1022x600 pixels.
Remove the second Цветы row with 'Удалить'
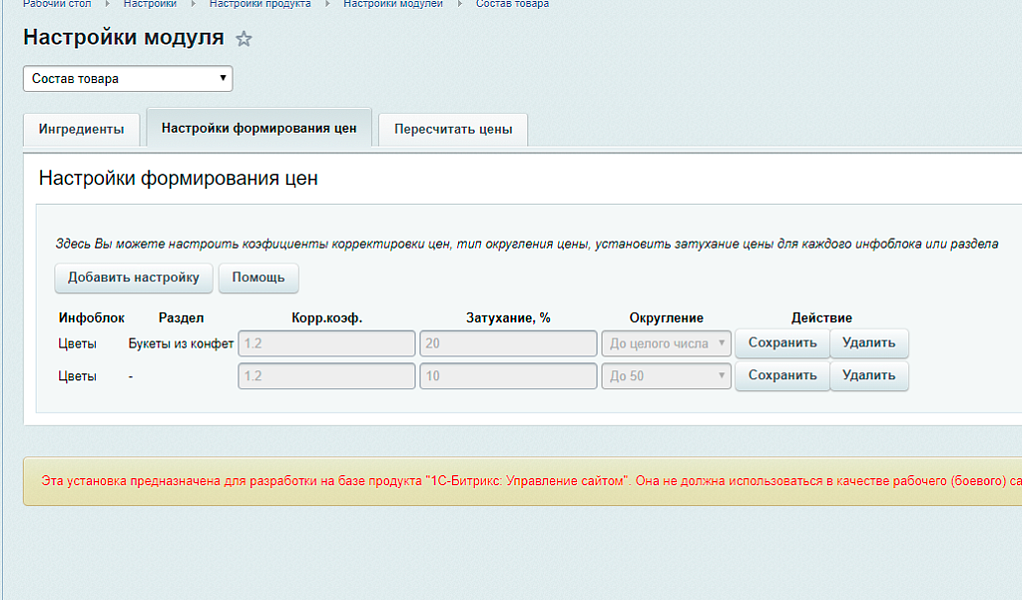(x=868, y=376)
